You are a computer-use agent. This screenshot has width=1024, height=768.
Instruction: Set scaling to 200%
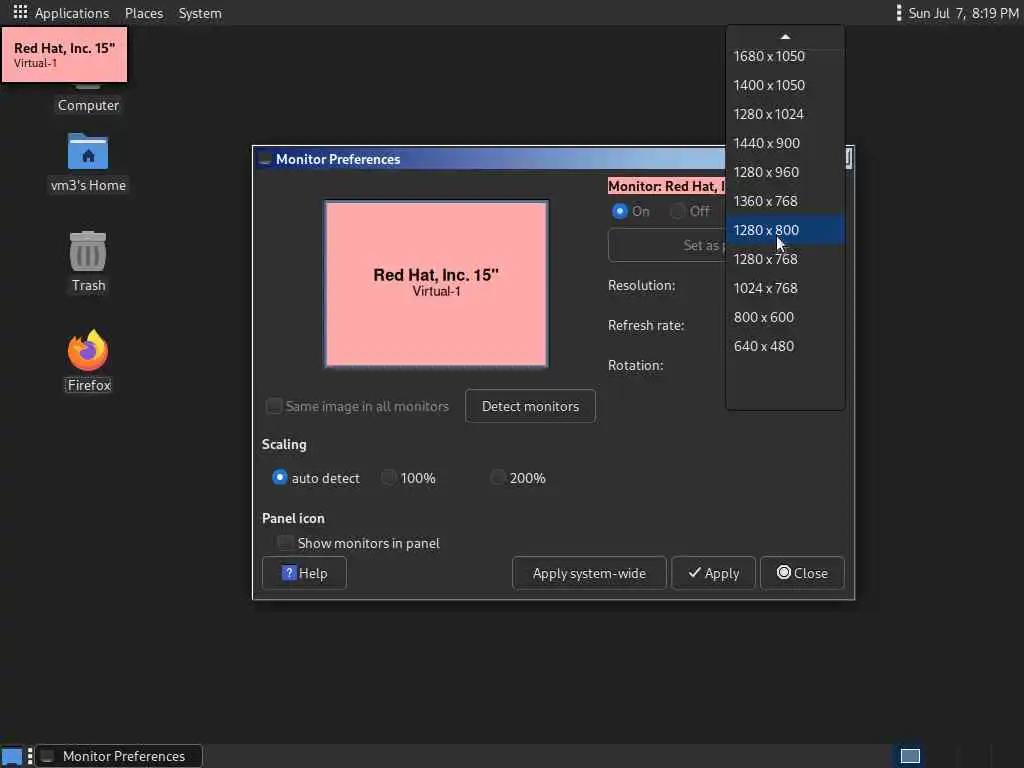[498, 477]
